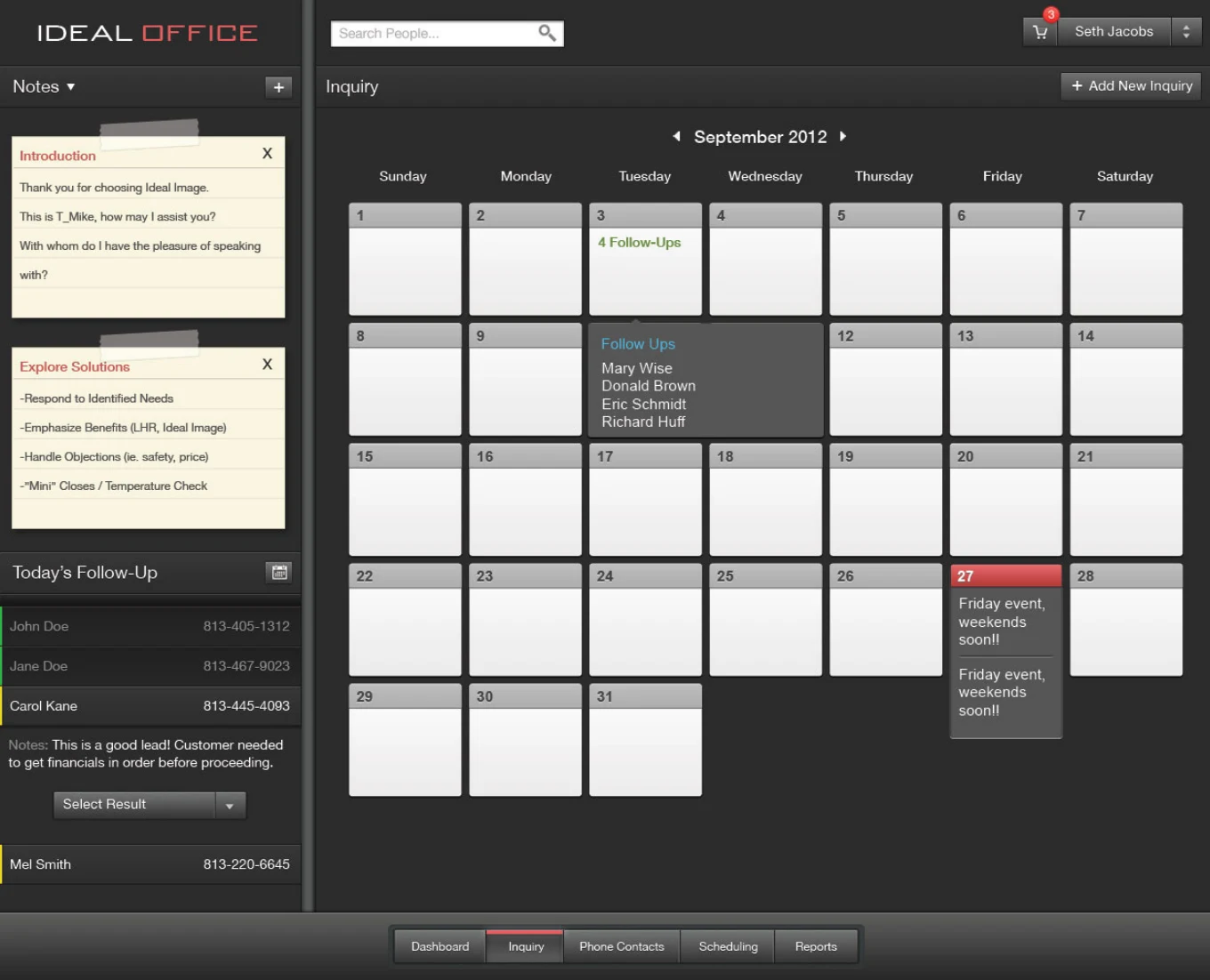Click the September 24 calendar cell
The width and height of the screenshot is (1210, 980).
(x=645, y=619)
